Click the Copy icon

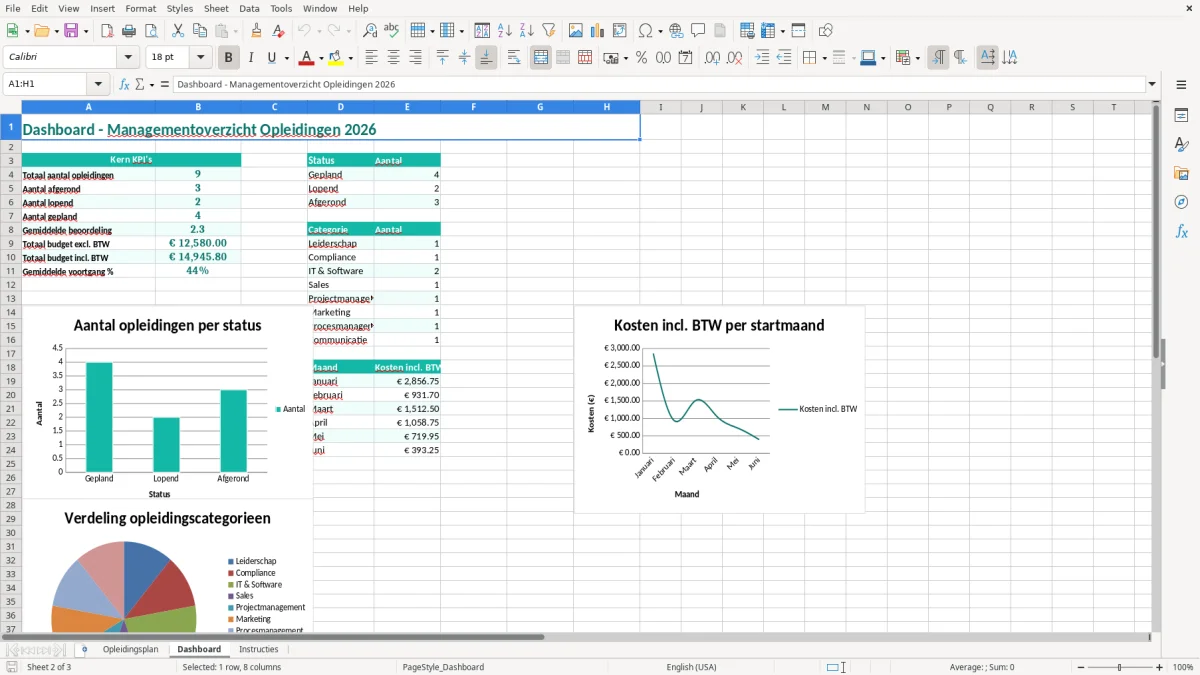pyautogui.click(x=200, y=31)
